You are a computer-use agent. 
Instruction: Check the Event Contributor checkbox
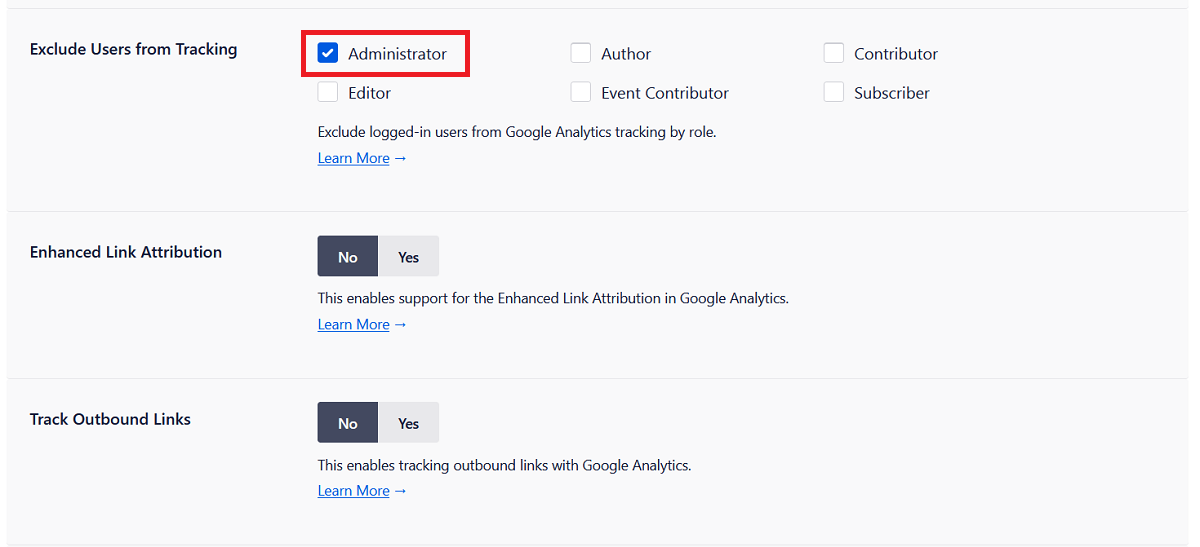[x=581, y=93]
